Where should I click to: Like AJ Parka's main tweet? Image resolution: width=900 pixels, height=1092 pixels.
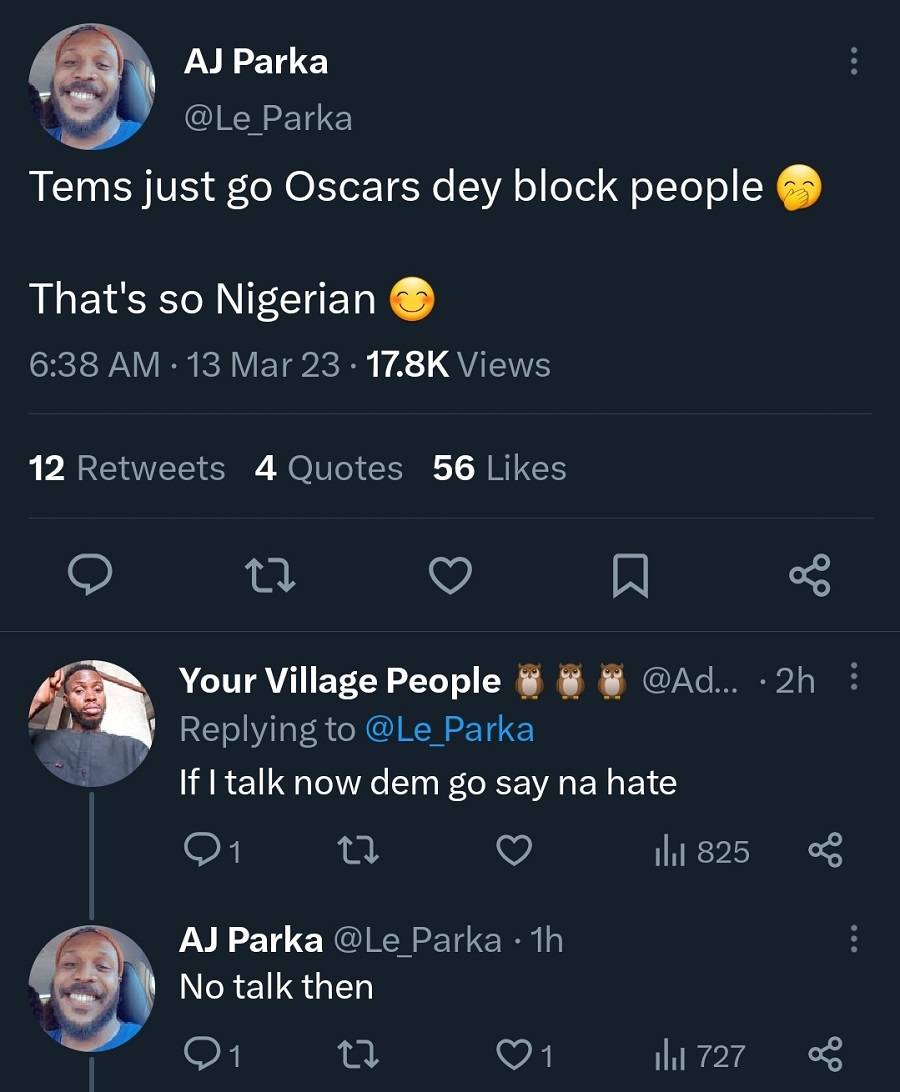tap(450, 575)
